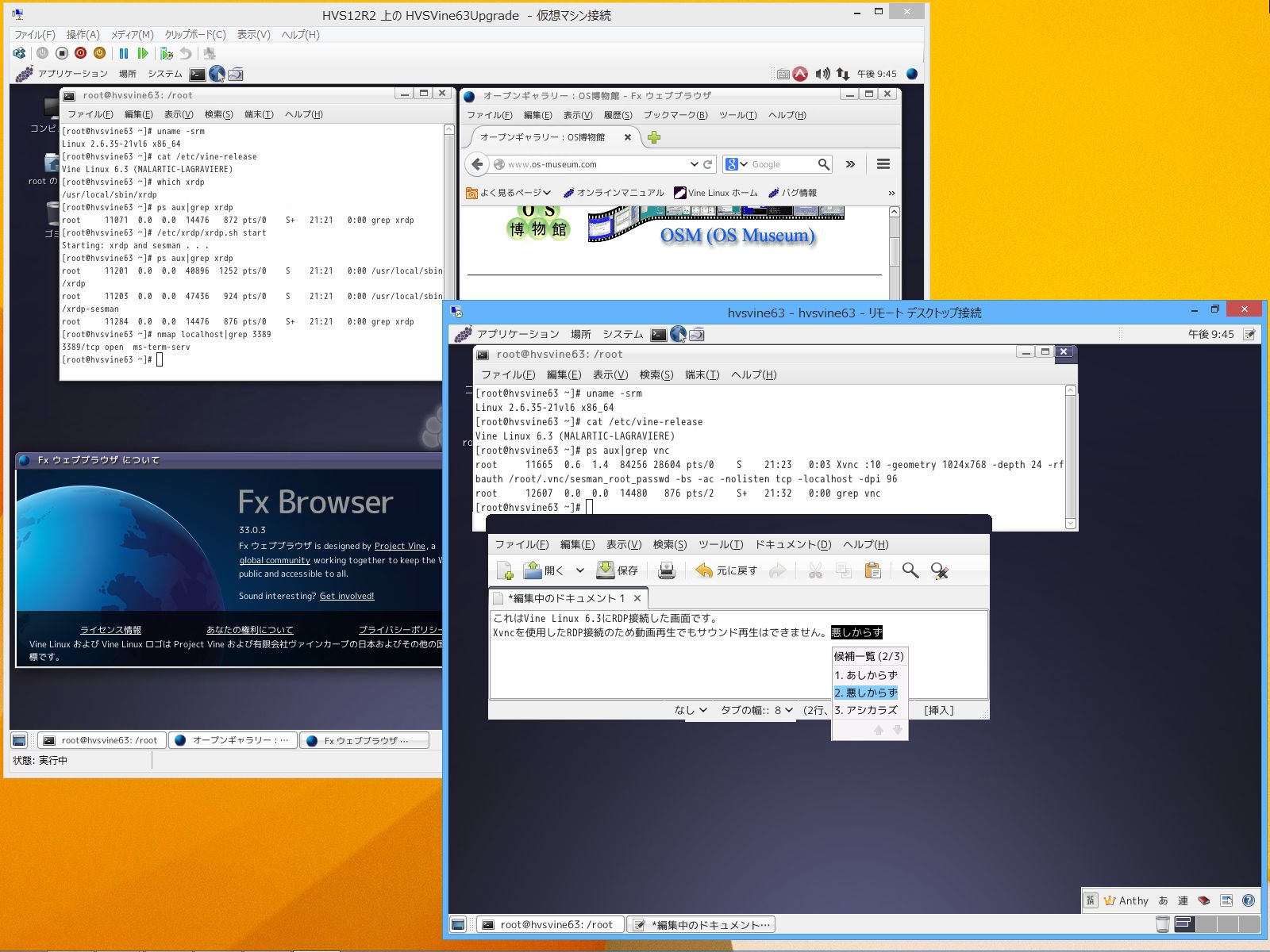Expand the bookmarks toolbar overflow chevron
The width and height of the screenshot is (1270, 952).
pyautogui.click(x=891, y=193)
